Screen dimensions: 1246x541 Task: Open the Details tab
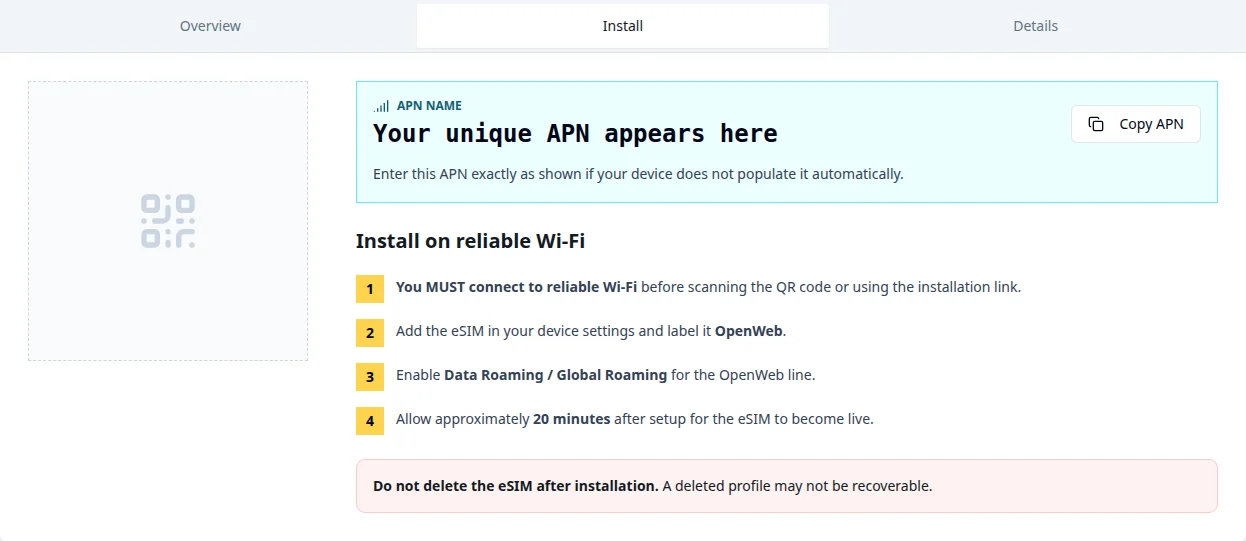point(1035,26)
